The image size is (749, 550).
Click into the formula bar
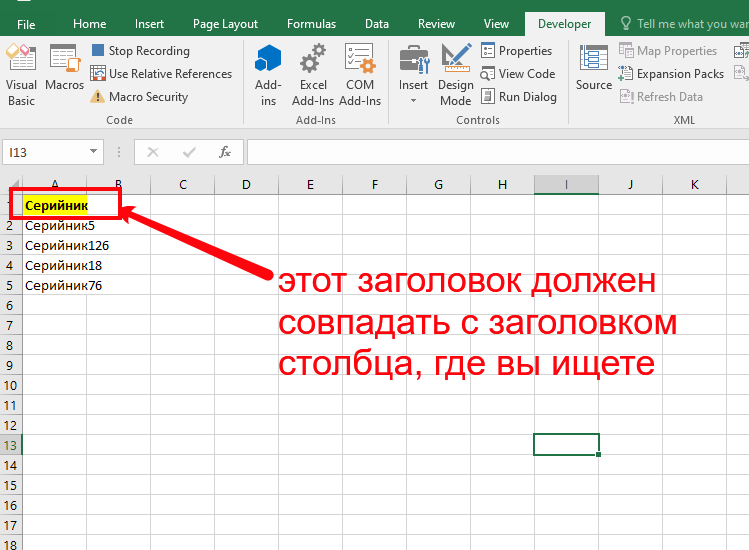(x=498, y=152)
